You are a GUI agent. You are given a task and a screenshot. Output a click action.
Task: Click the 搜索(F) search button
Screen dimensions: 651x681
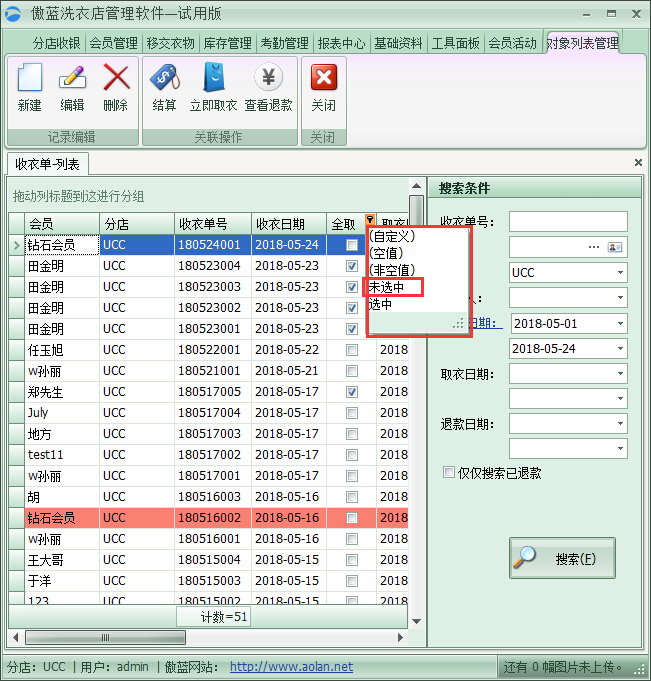(562, 558)
